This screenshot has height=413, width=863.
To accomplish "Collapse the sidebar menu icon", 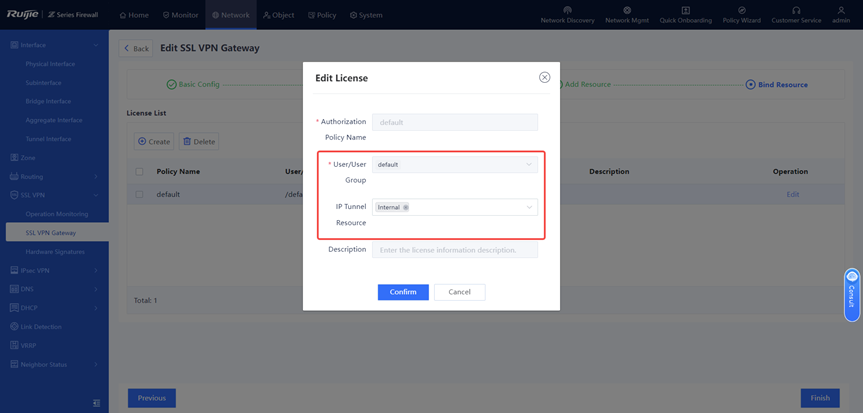I will (96, 403).
